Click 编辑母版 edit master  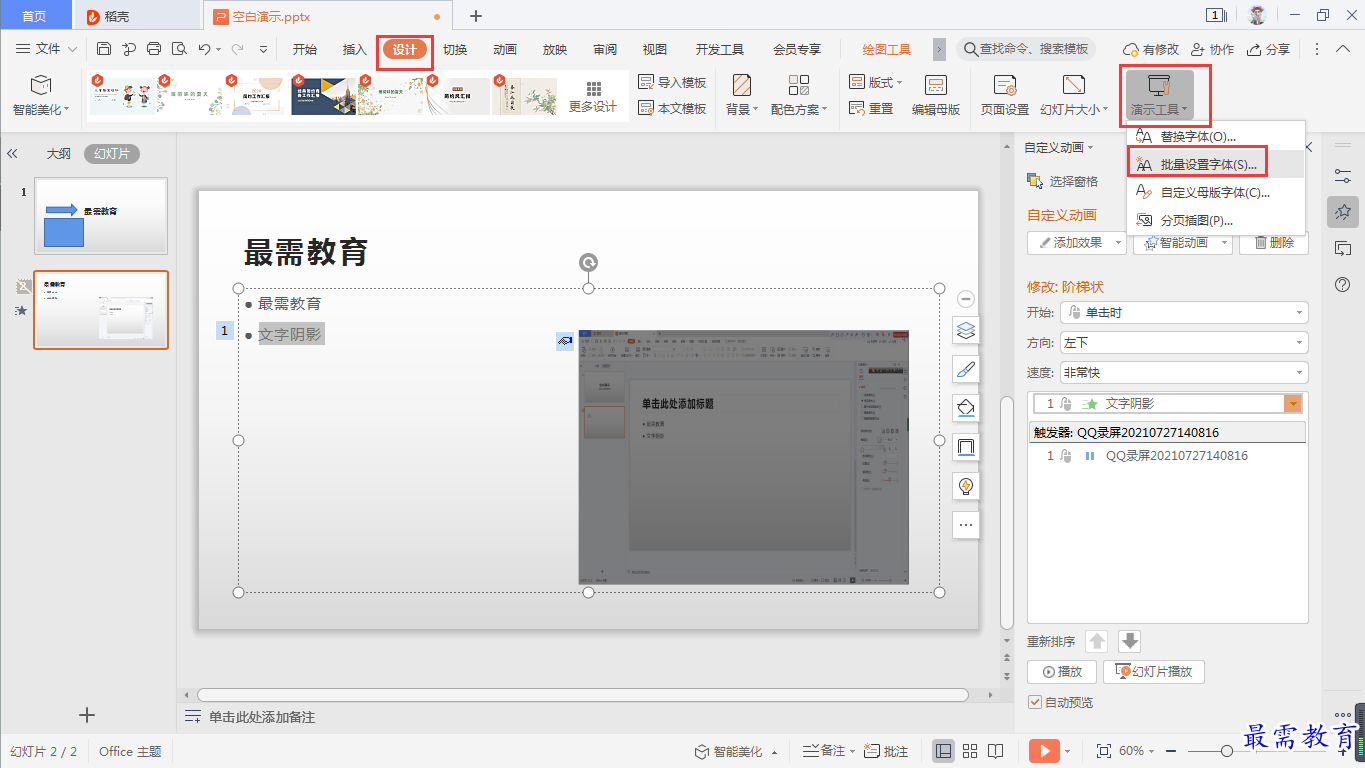[x=936, y=96]
